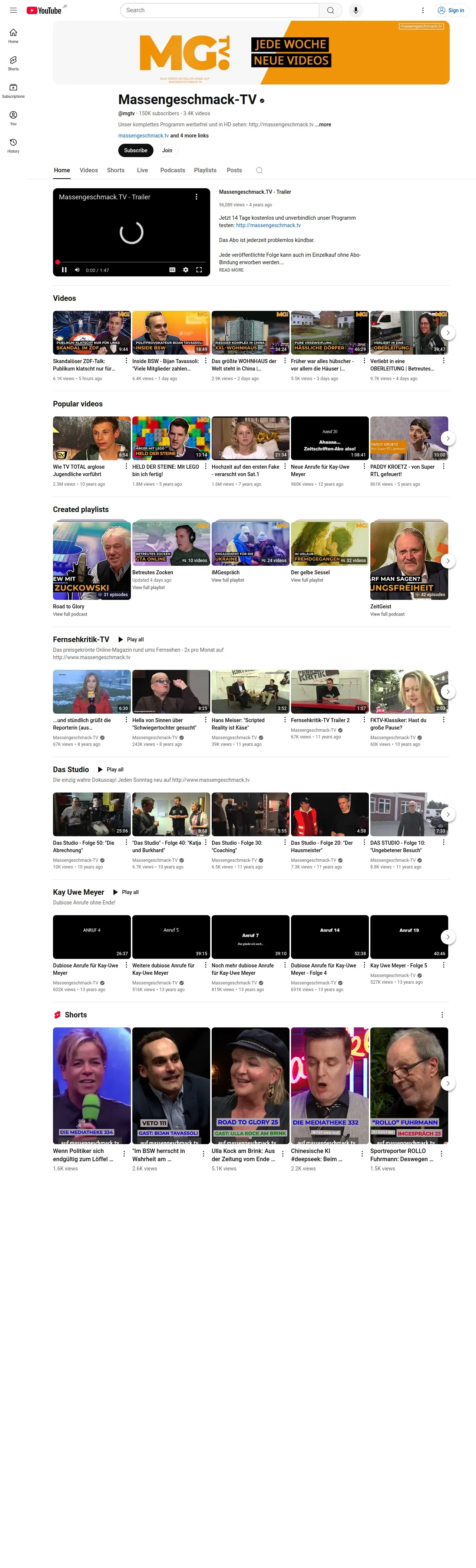Open Ulla Kock am Brink short thumbnail
Viewport: 476px width, 1568px height.
pyautogui.click(x=250, y=1086)
